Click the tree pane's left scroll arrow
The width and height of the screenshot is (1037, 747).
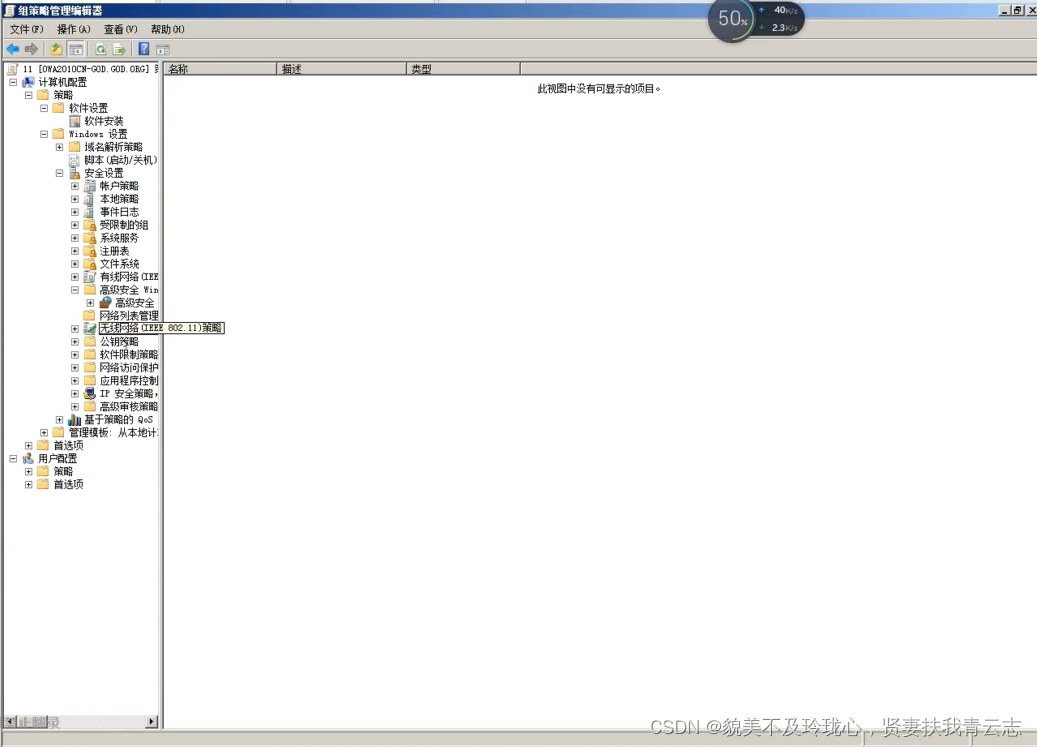click(x=10, y=721)
